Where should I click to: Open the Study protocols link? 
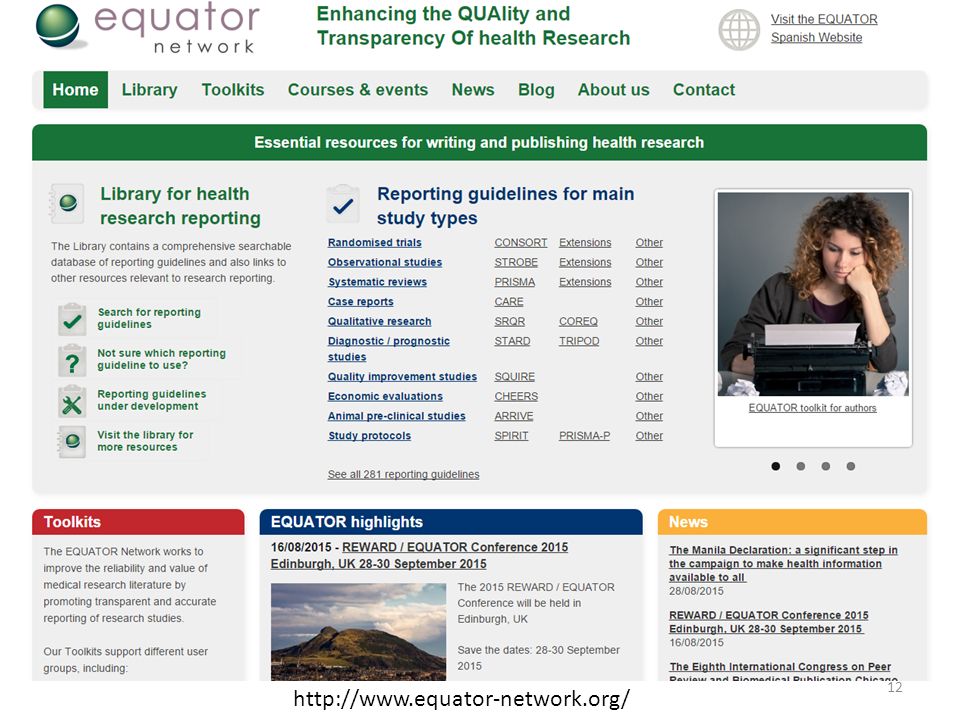click(x=369, y=435)
